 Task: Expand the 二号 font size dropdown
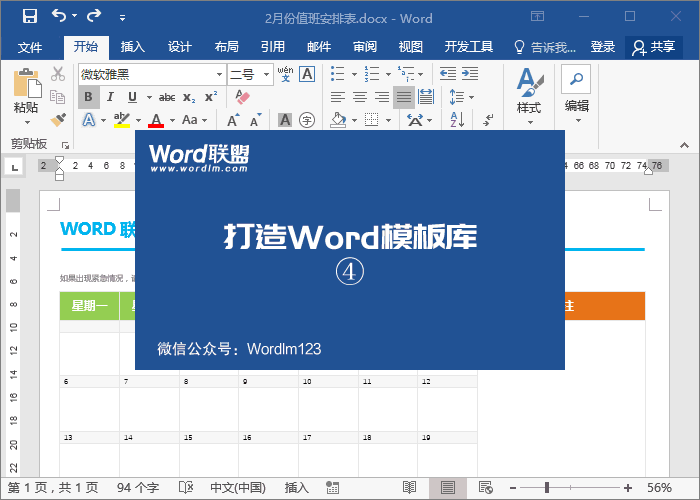[266, 74]
